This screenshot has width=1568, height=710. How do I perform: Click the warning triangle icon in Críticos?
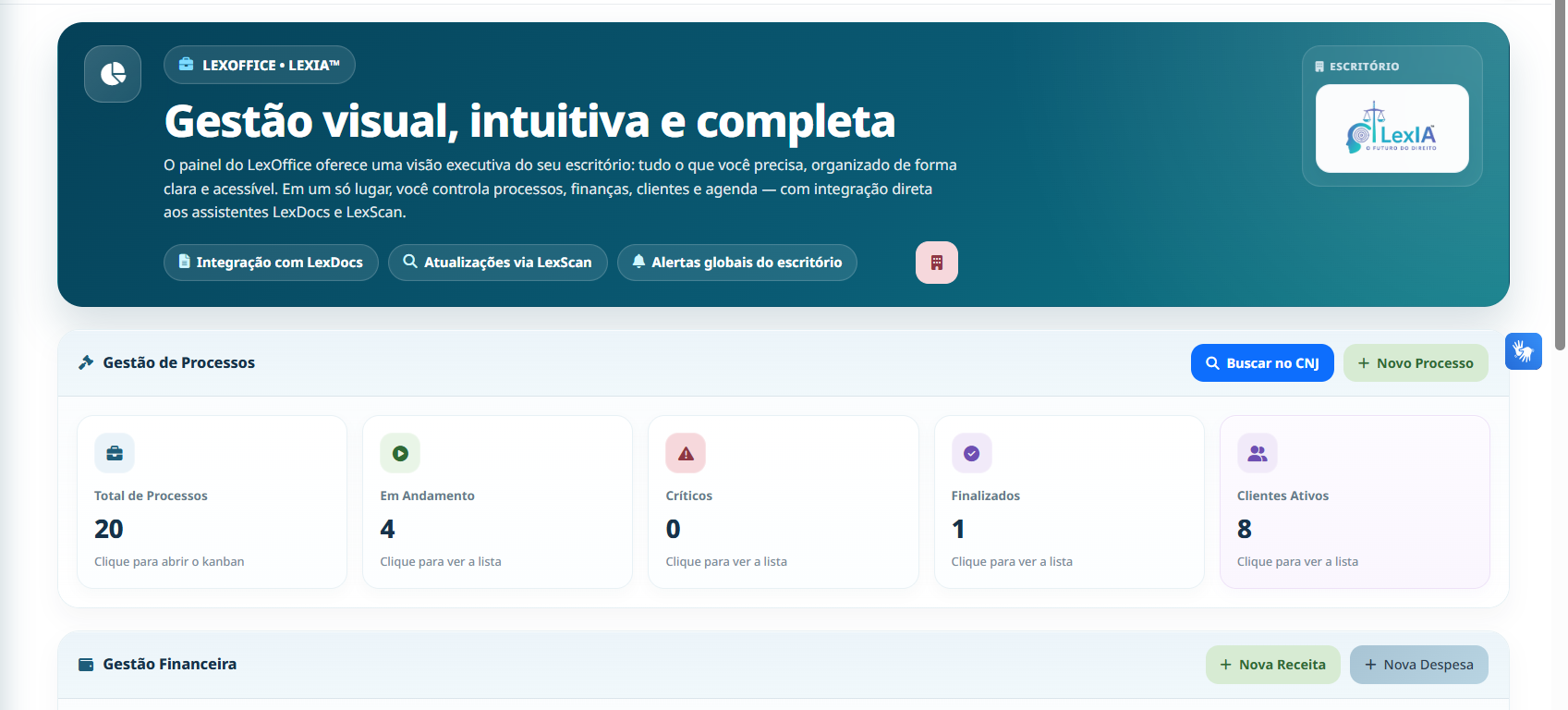[x=686, y=453]
